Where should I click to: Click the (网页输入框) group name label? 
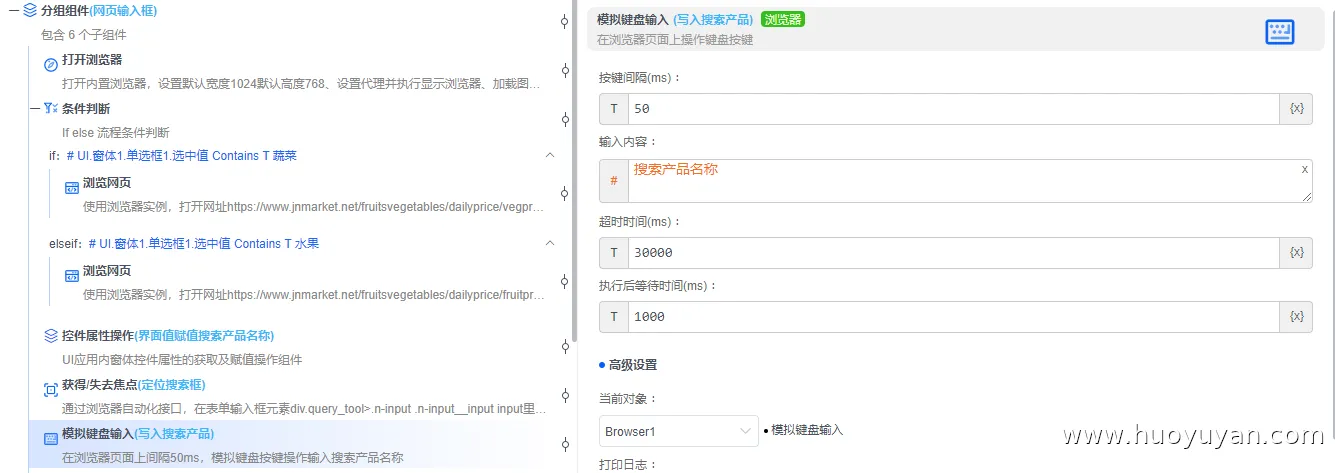[123, 11]
